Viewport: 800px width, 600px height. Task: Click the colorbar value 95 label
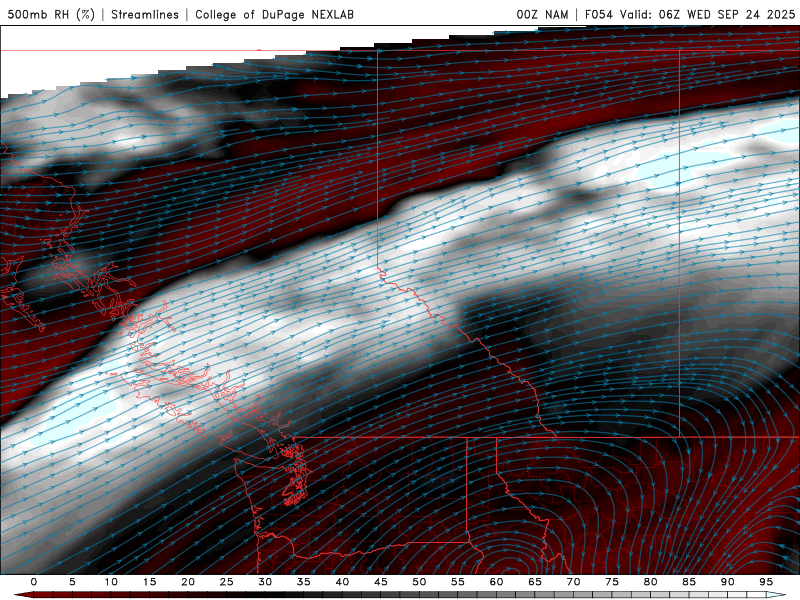(766, 582)
